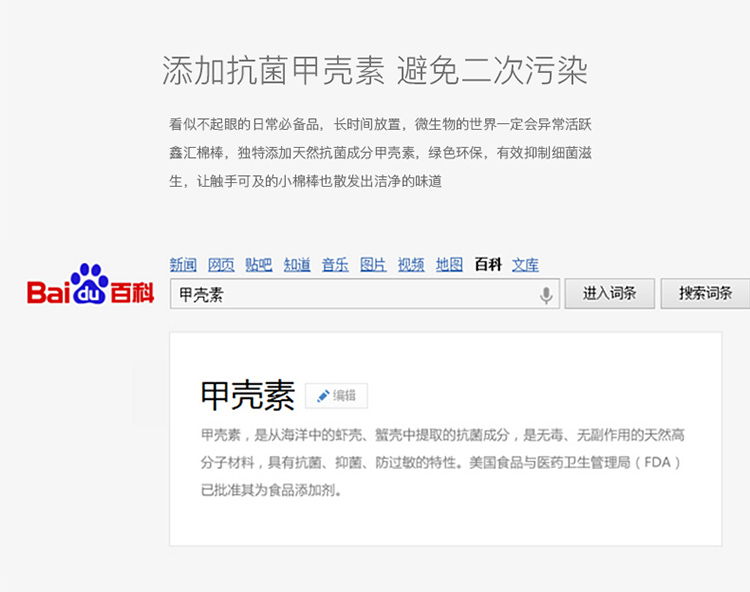This screenshot has height=592, width=750.
Task: Click the Baidu paw print logo
Action: [x=89, y=283]
